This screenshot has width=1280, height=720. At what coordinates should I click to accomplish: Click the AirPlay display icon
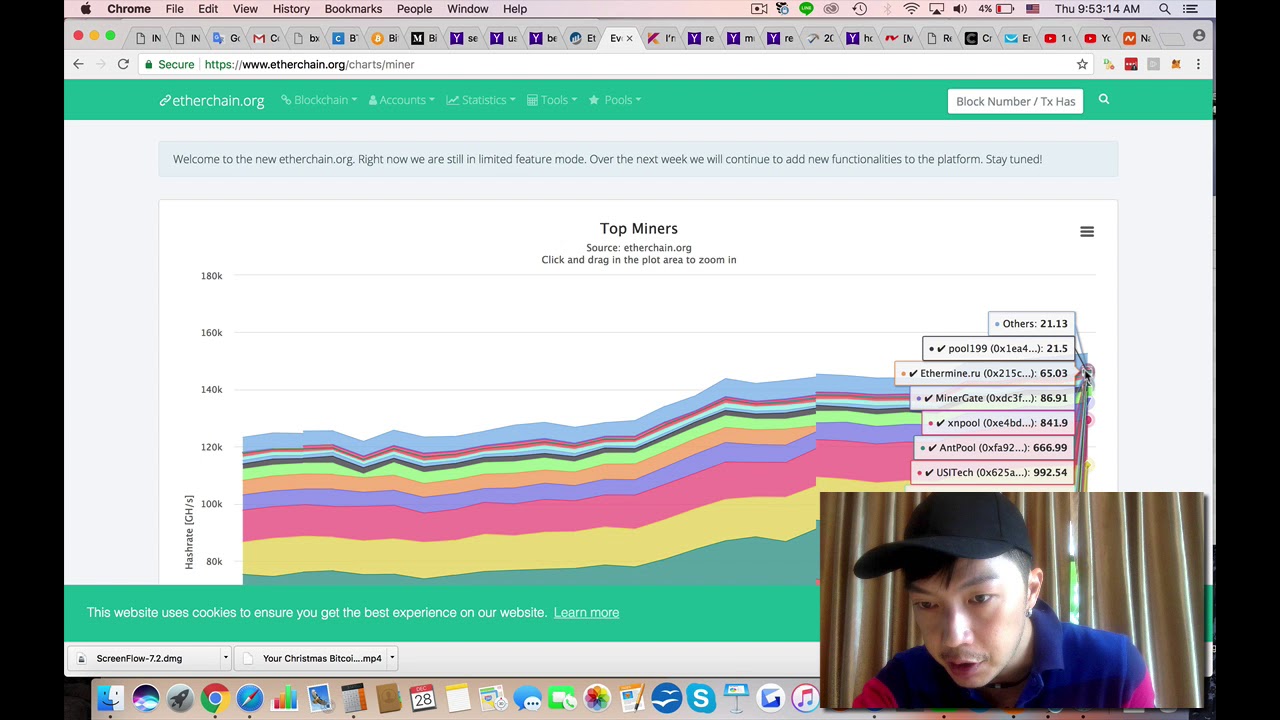(936, 9)
